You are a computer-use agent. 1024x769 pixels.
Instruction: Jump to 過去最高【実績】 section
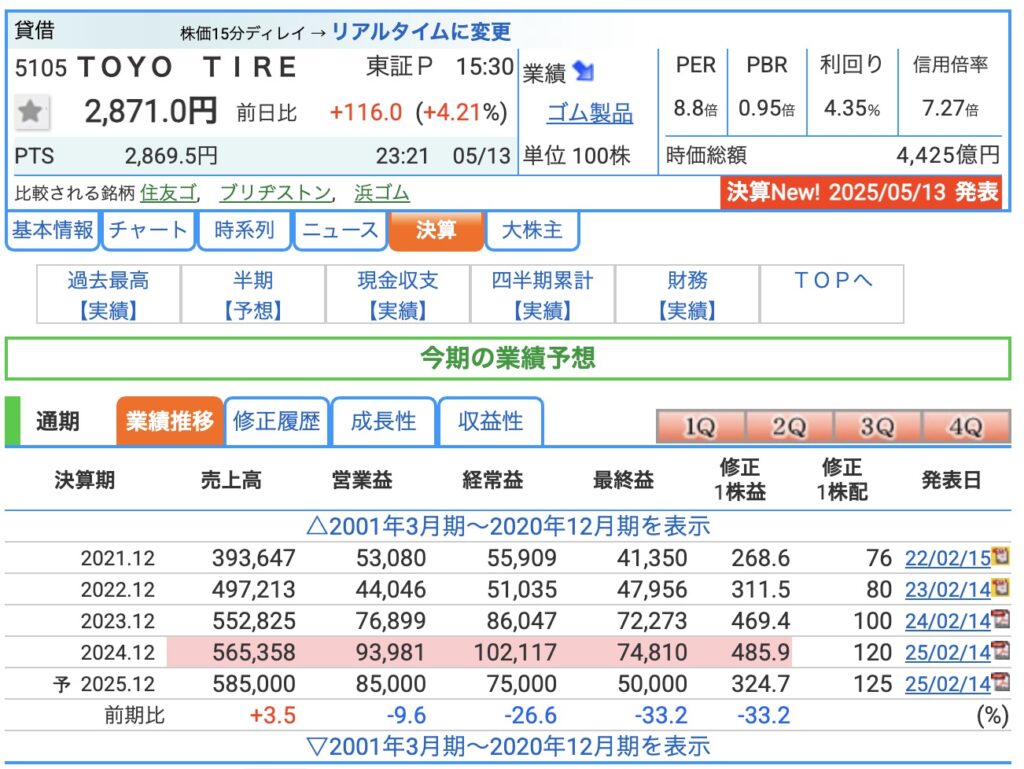[x=108, y=294]
